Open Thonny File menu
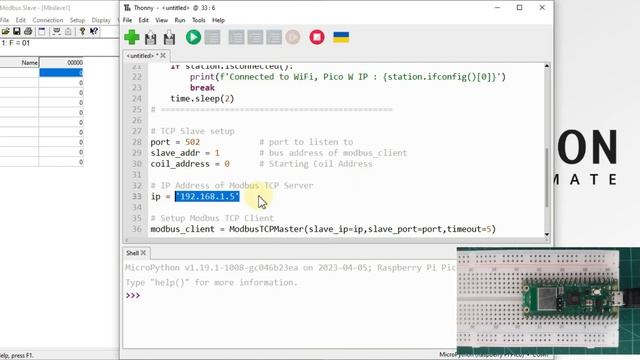640x360 pixels. (x=127, y=20)
